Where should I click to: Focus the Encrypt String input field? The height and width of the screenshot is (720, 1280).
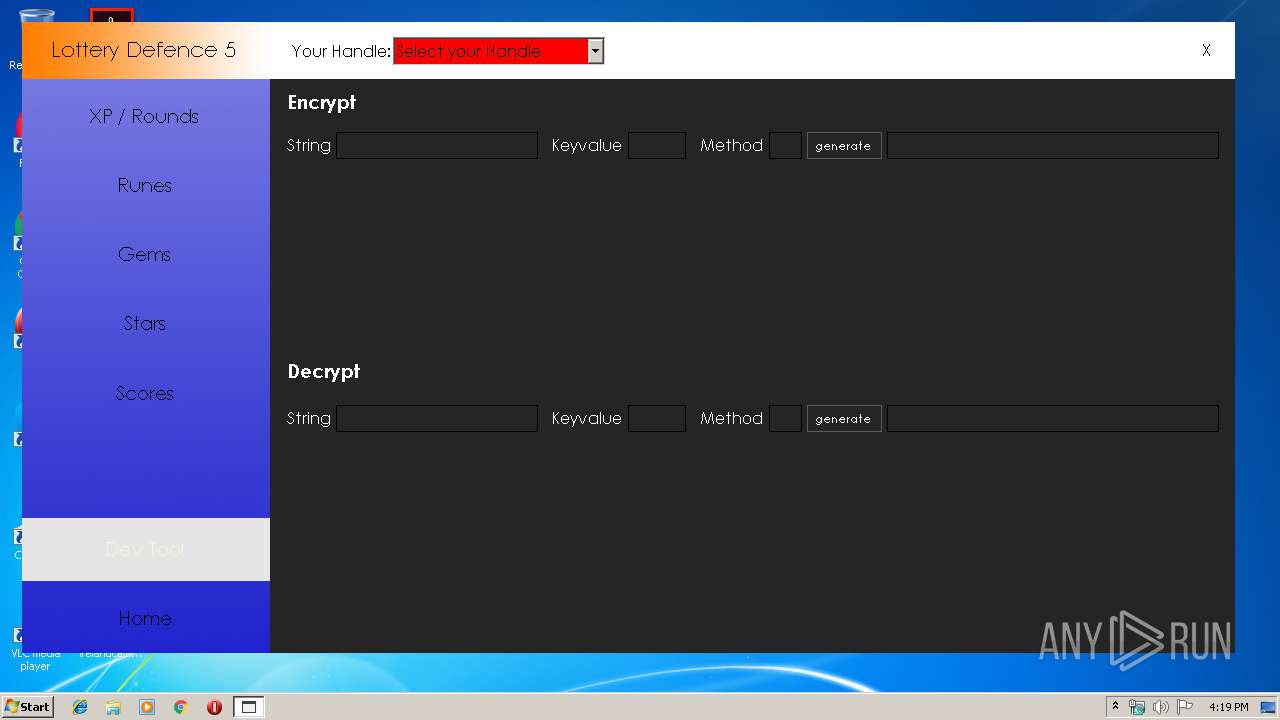pos(437,146)
